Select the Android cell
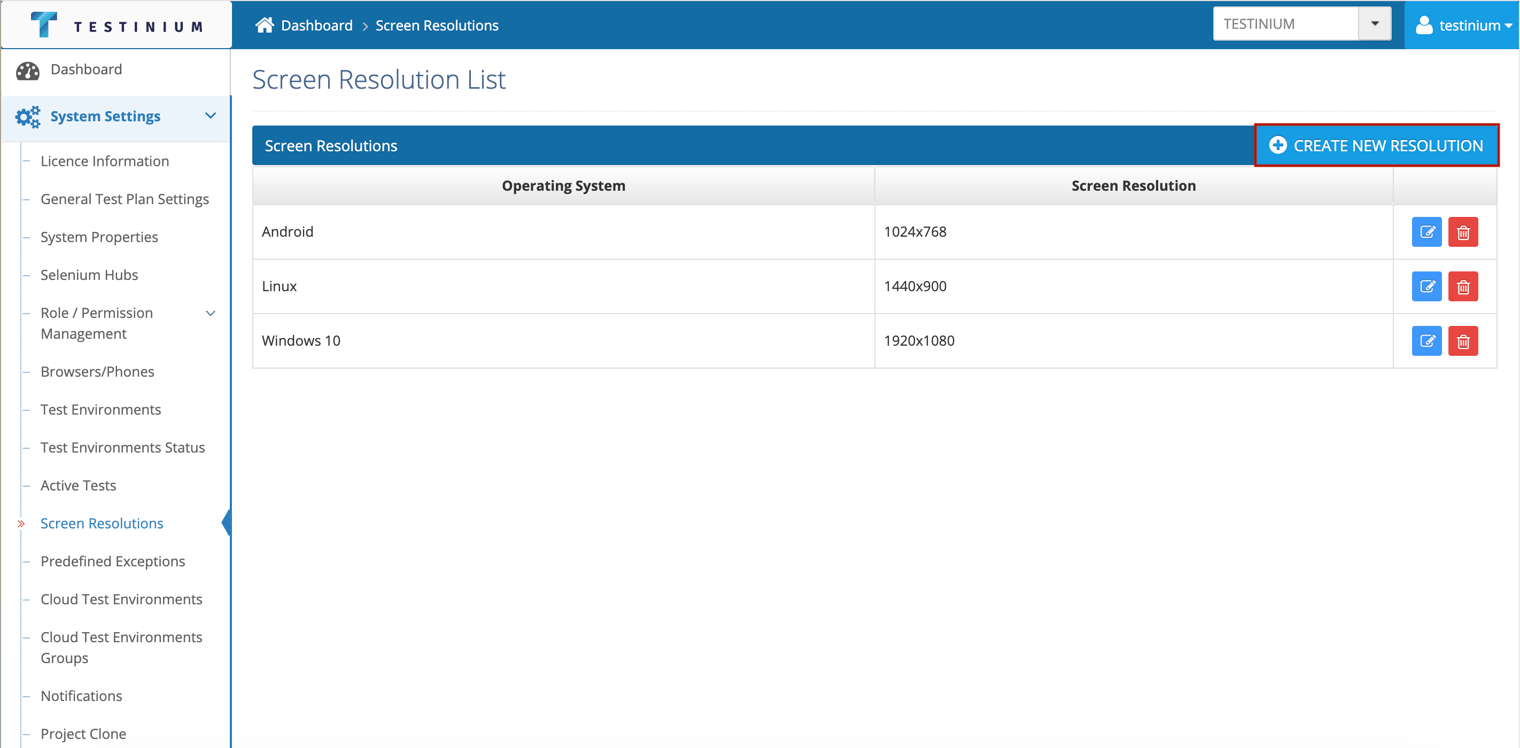Viewport: 1520px width, 748px height. coord(564,232)
